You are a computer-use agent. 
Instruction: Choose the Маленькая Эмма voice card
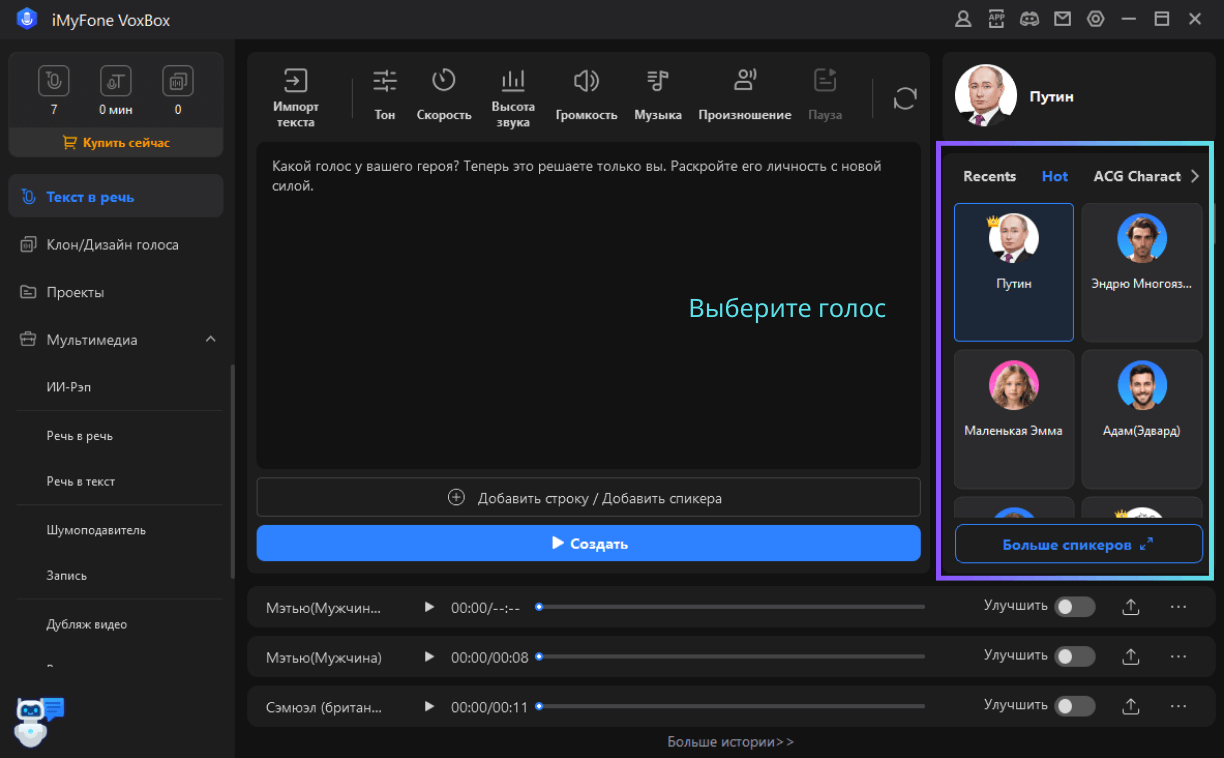tap(1014, 418)
